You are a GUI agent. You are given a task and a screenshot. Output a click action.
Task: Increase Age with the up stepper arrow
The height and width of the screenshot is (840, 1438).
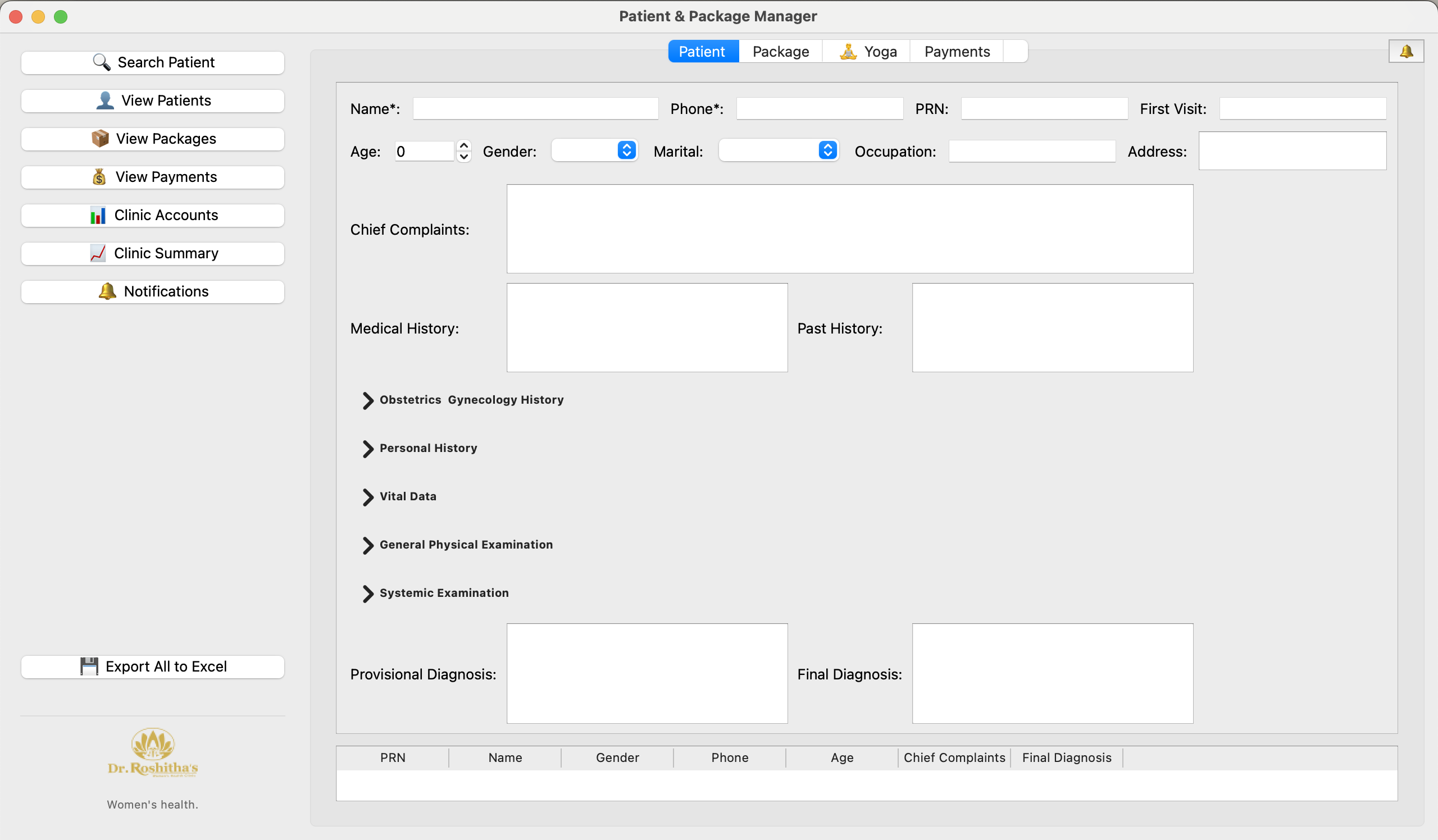(x=464, y=145)
